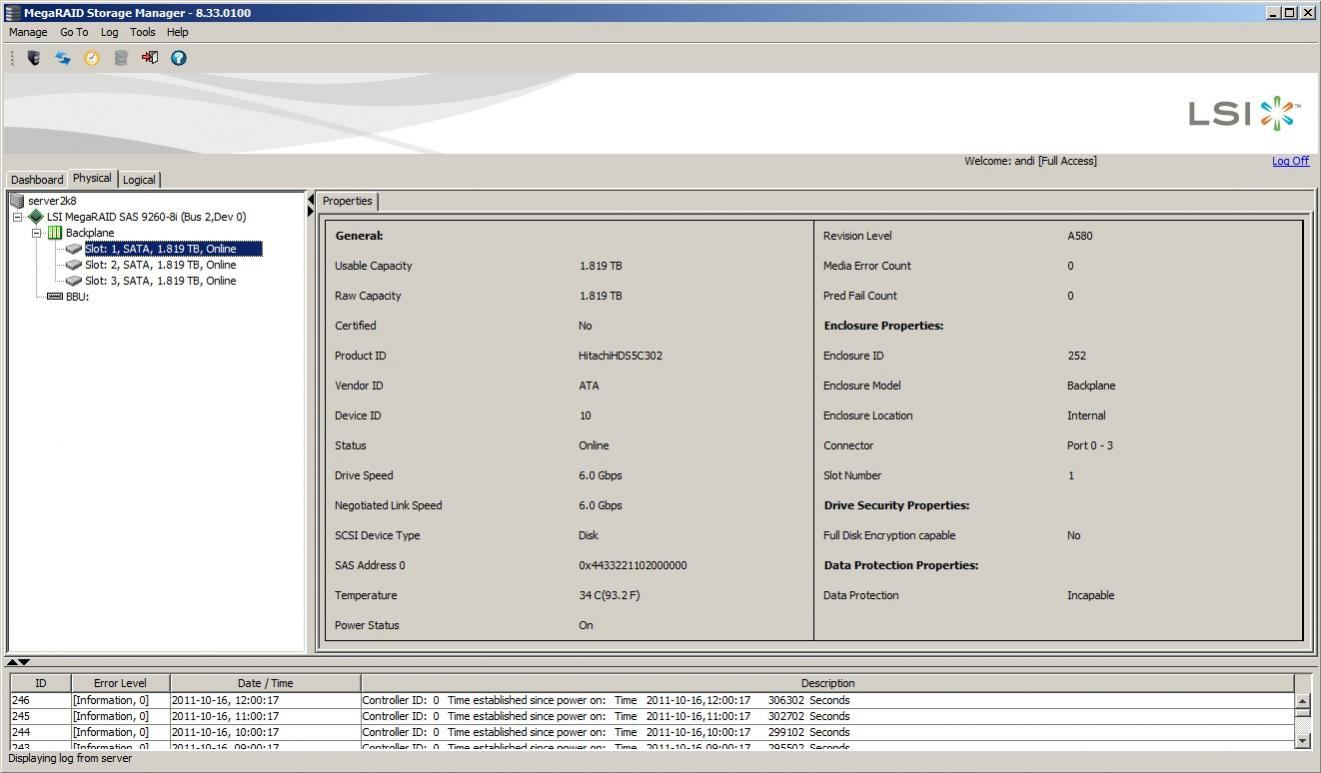Screen dimensions: 1321x773
Task: Click the Slot 1 drive icon
Action: tap(74, 249)
